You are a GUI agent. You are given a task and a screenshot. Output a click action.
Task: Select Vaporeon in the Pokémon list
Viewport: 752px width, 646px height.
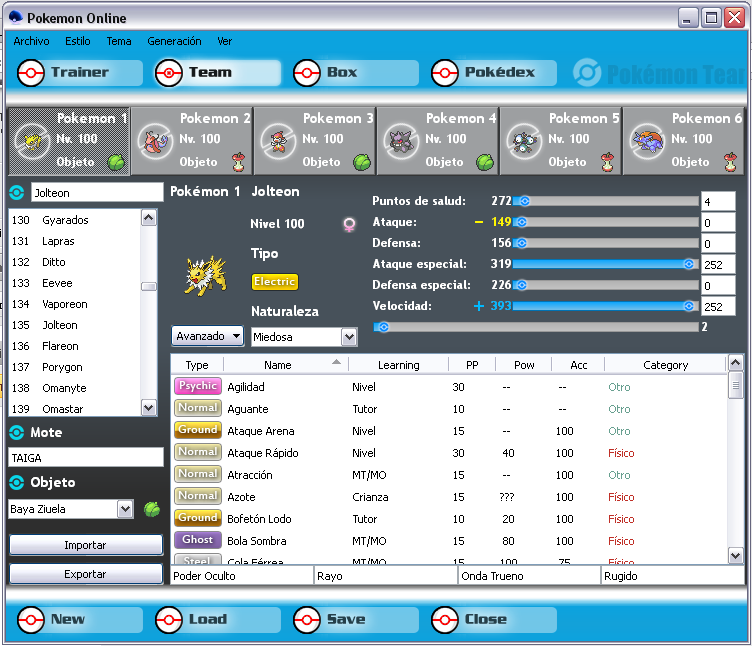point(75,304)
